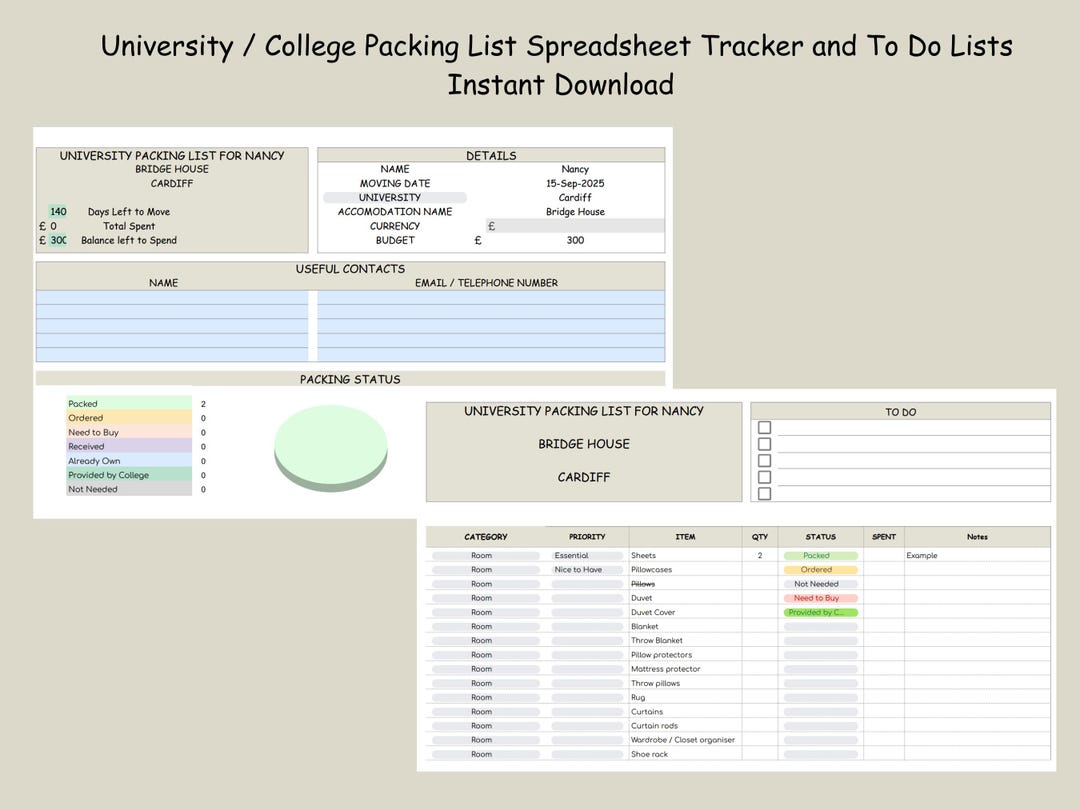Select the Nancy name cell in DETAILS
This screenshot has width=1080, height=810.
pyautogui.click(x=575, y=169)
